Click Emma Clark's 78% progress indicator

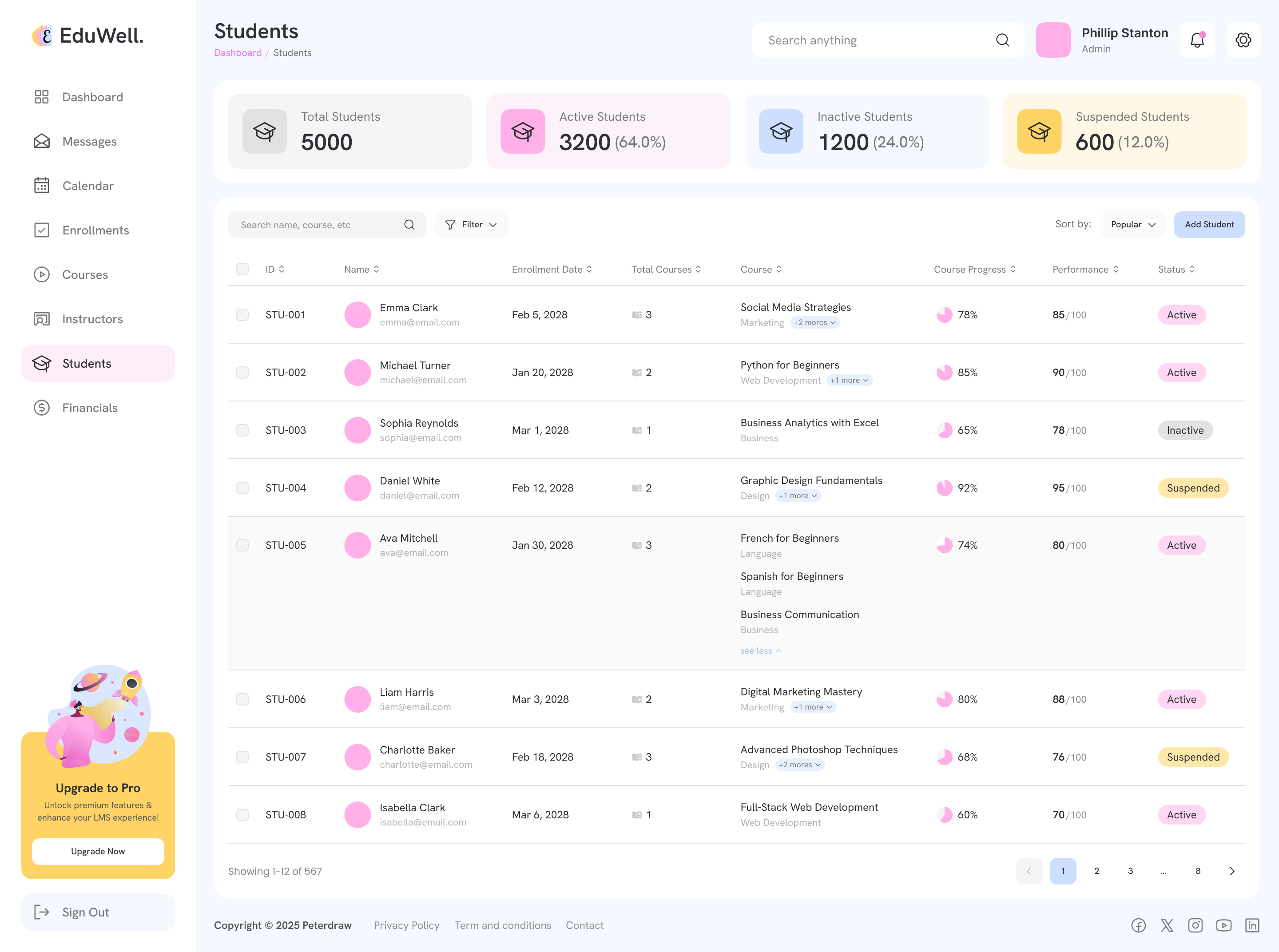944,315
